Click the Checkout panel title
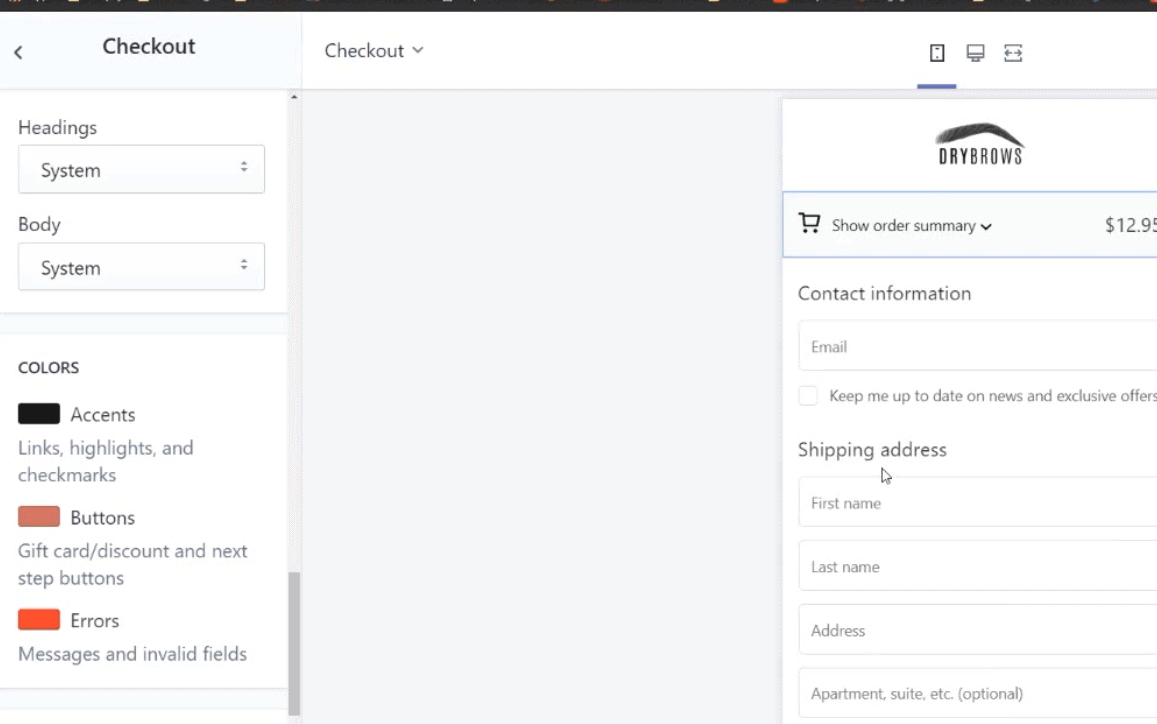Screen dimensions: 1157x724 (148, 46)
